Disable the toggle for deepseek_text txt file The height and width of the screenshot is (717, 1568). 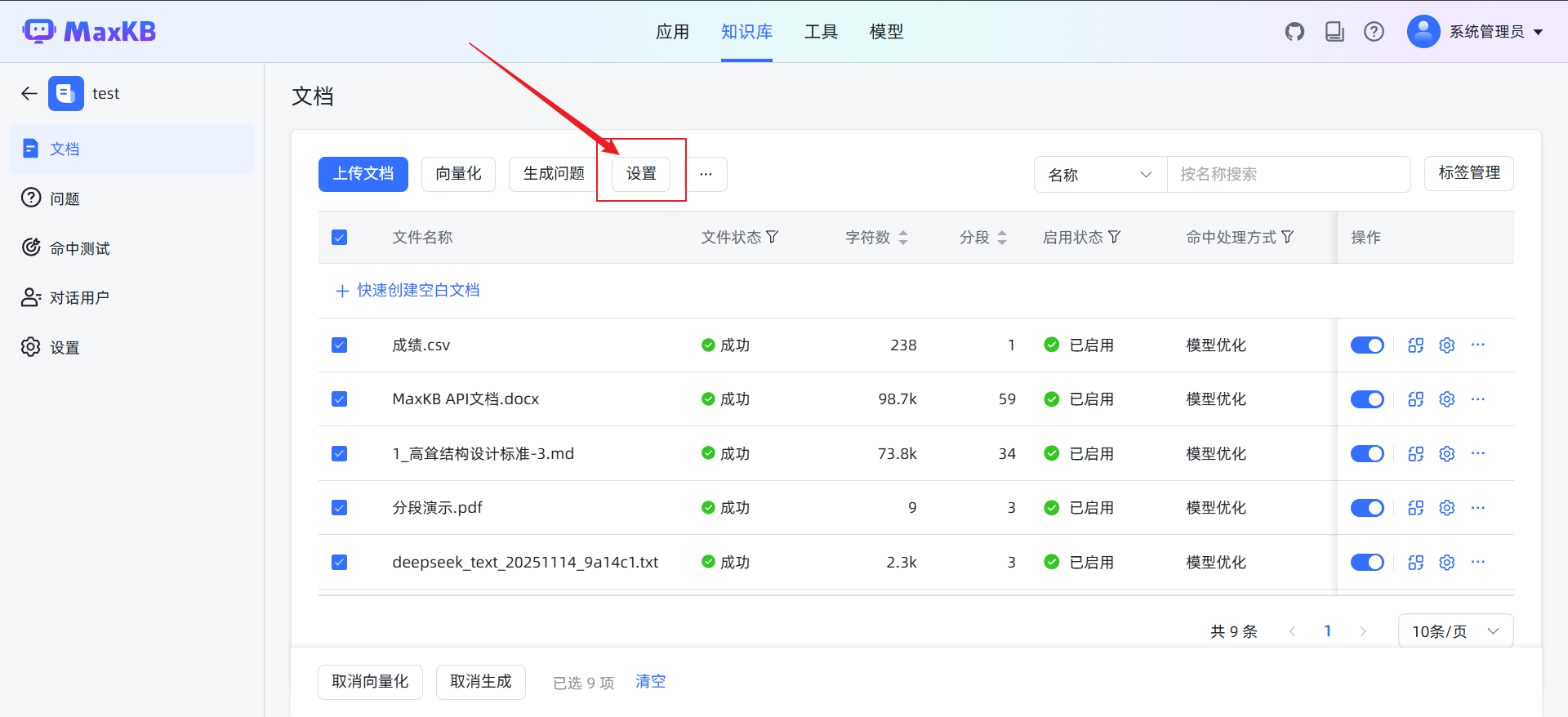[1366, 563]
